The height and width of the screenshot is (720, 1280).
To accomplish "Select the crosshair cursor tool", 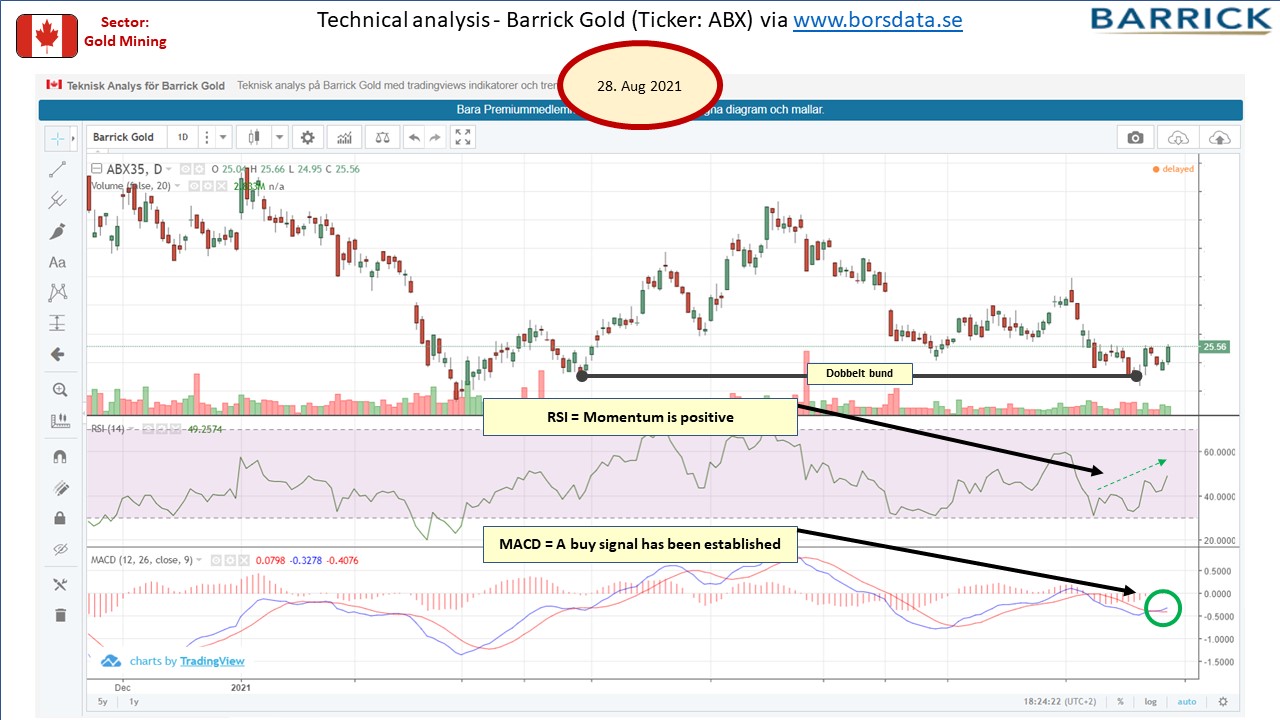I will click(x=56, y=138).
